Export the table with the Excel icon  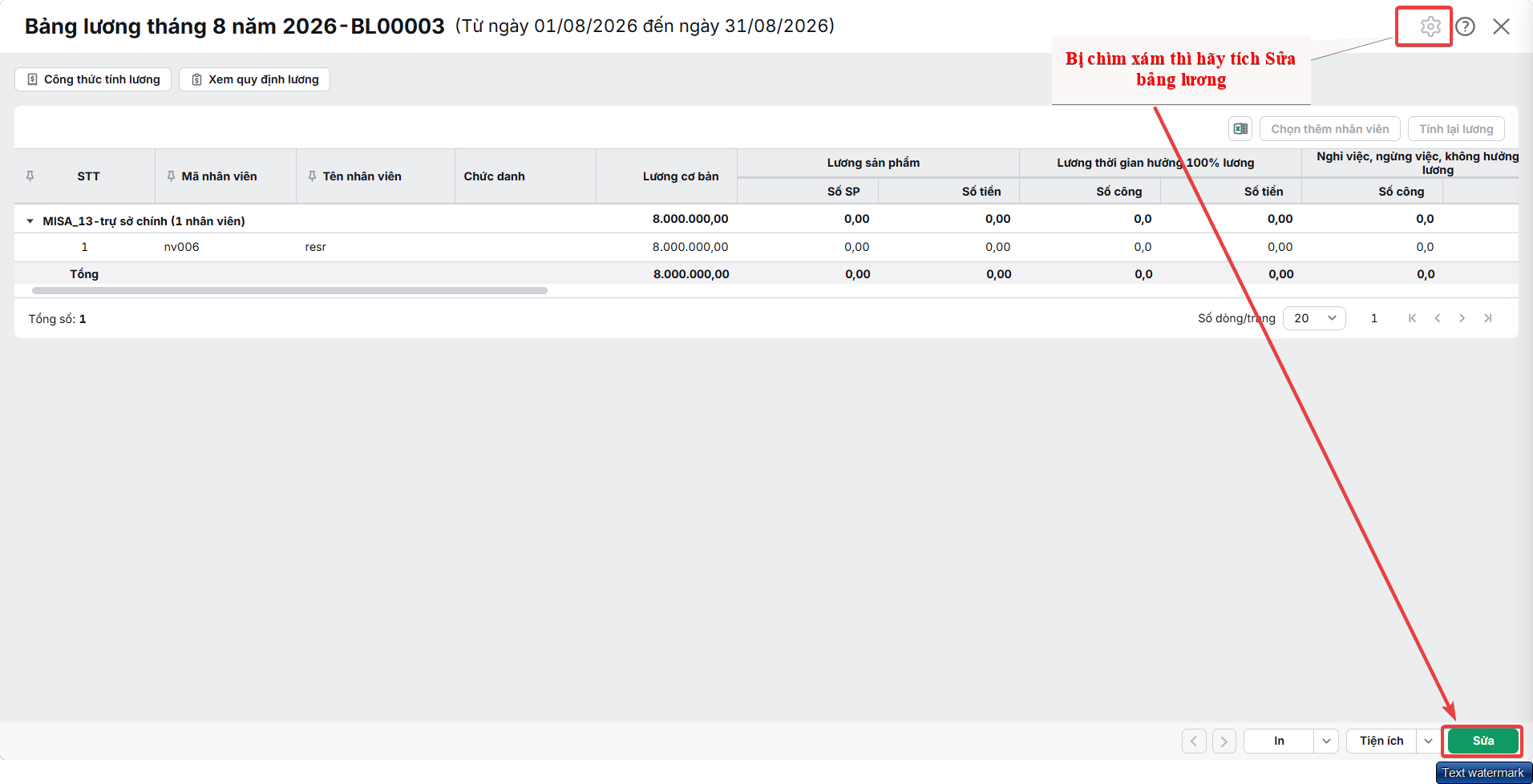[x=1240, y=129]
